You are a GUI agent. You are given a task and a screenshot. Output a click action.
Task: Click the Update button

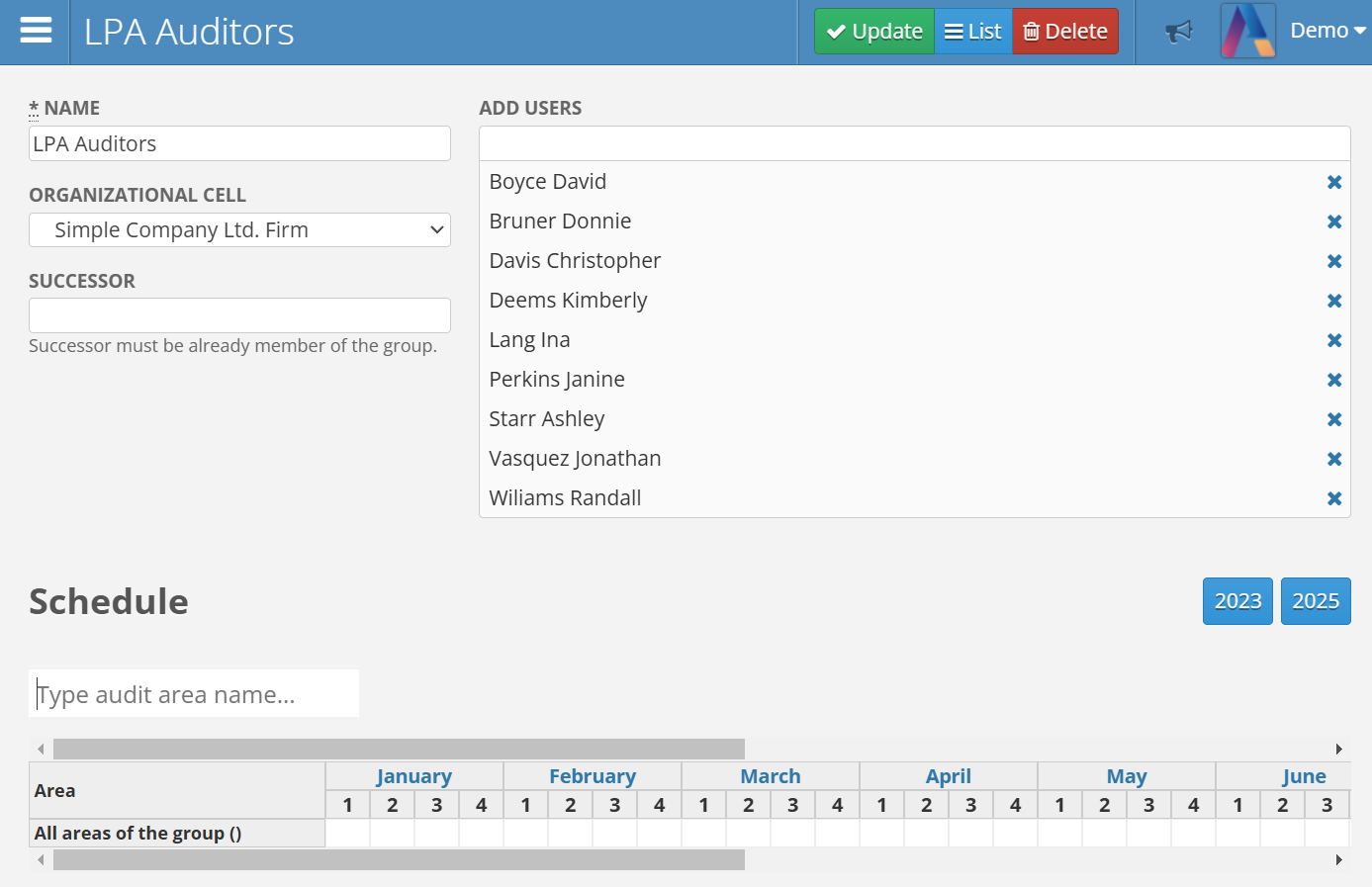(874, 32)
